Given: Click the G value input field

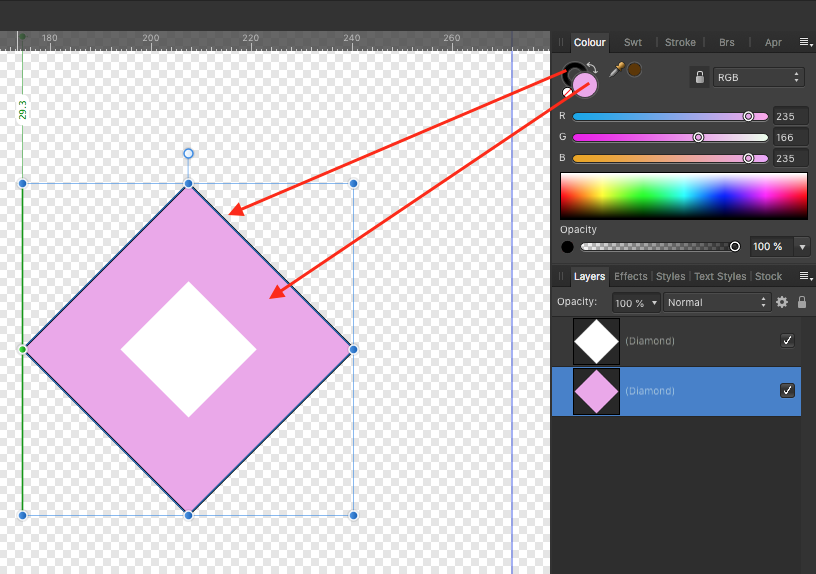Looking at the screenshot, I should (x=790, y=137).
